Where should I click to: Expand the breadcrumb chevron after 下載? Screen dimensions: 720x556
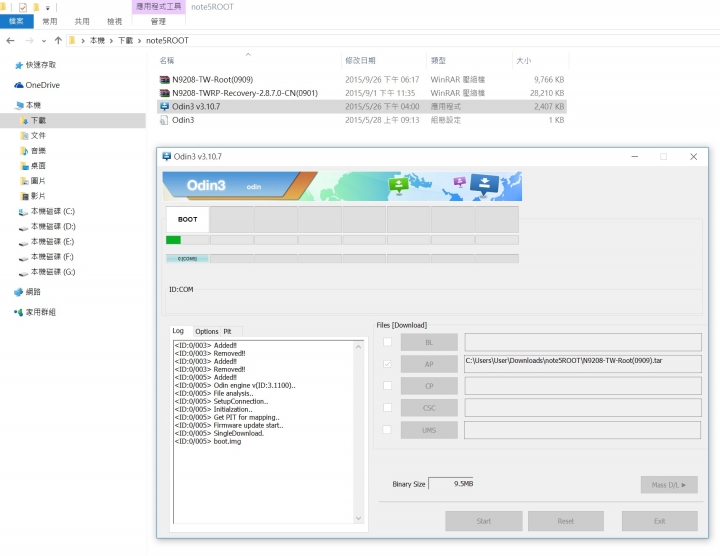(x=139, y=41)
